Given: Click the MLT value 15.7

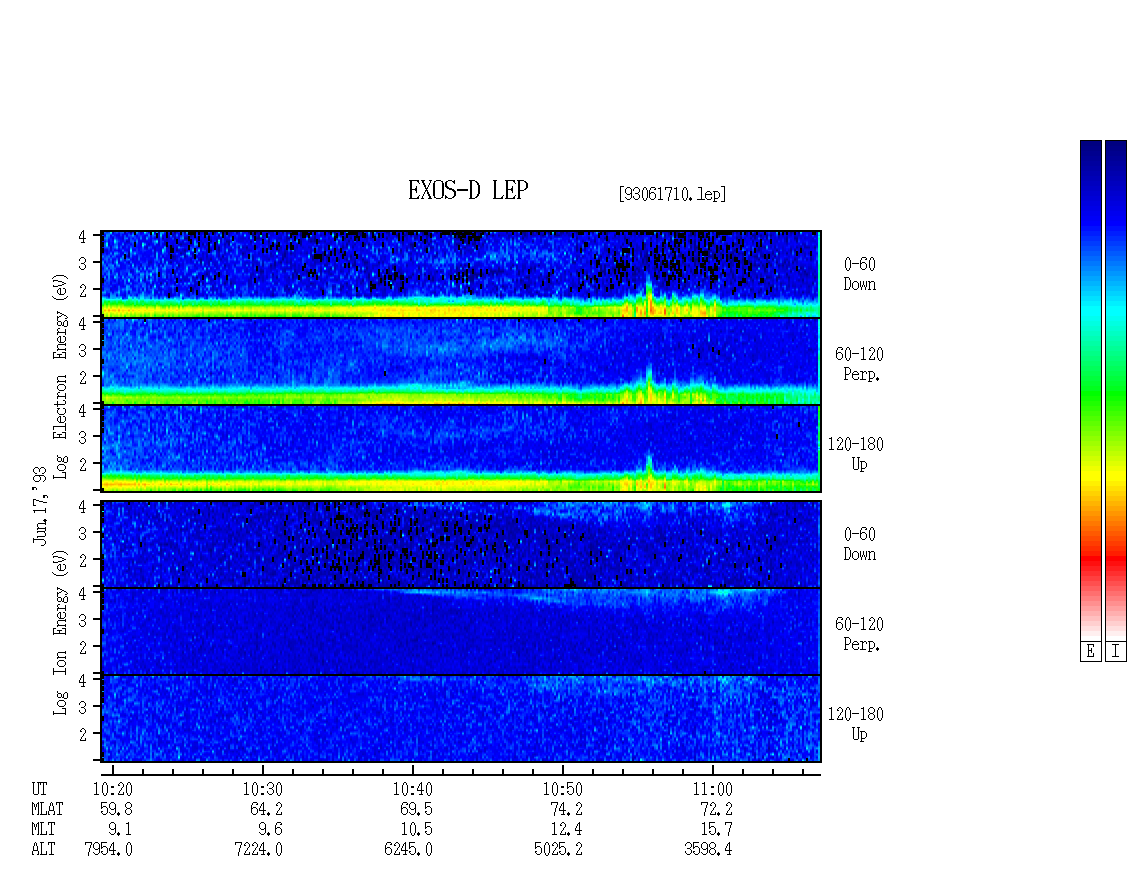Looking at the screenshot, I should pos(716,830).
